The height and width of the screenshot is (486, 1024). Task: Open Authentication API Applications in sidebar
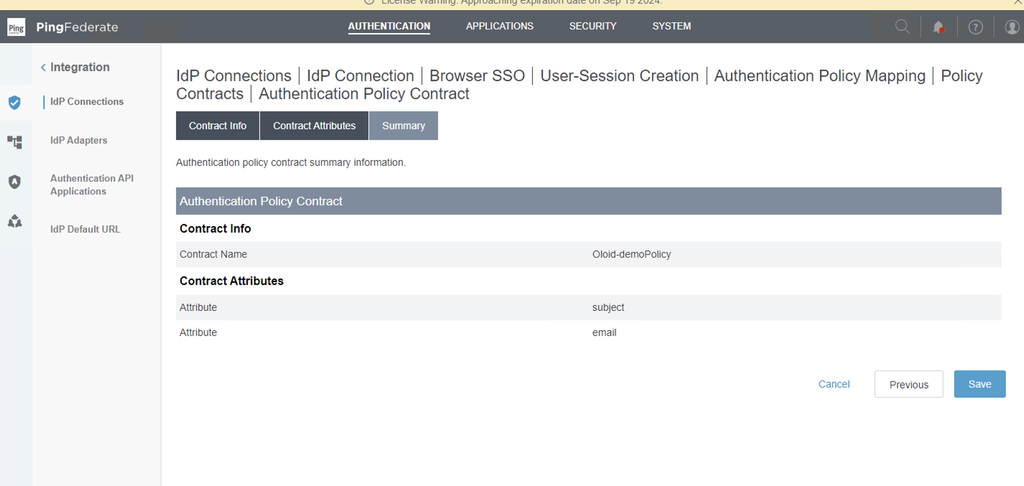[91, 185]
